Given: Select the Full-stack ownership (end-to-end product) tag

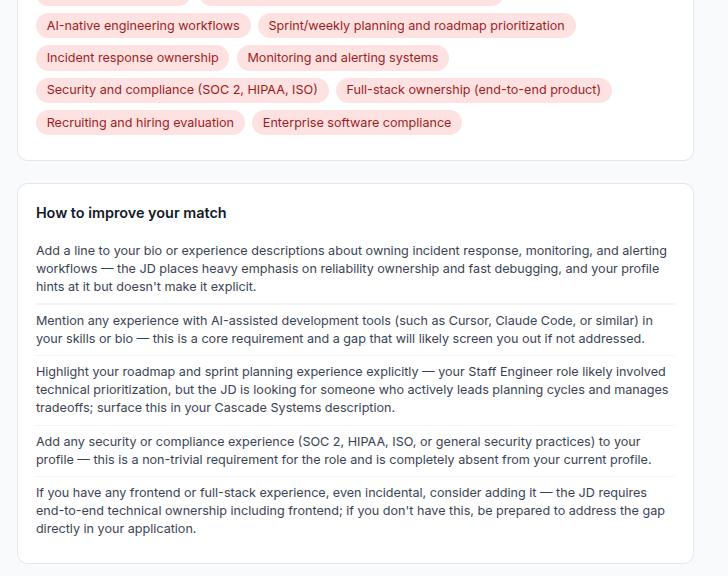Looking at the screenshot, I should pyautogui.click(x=473, y=90).
